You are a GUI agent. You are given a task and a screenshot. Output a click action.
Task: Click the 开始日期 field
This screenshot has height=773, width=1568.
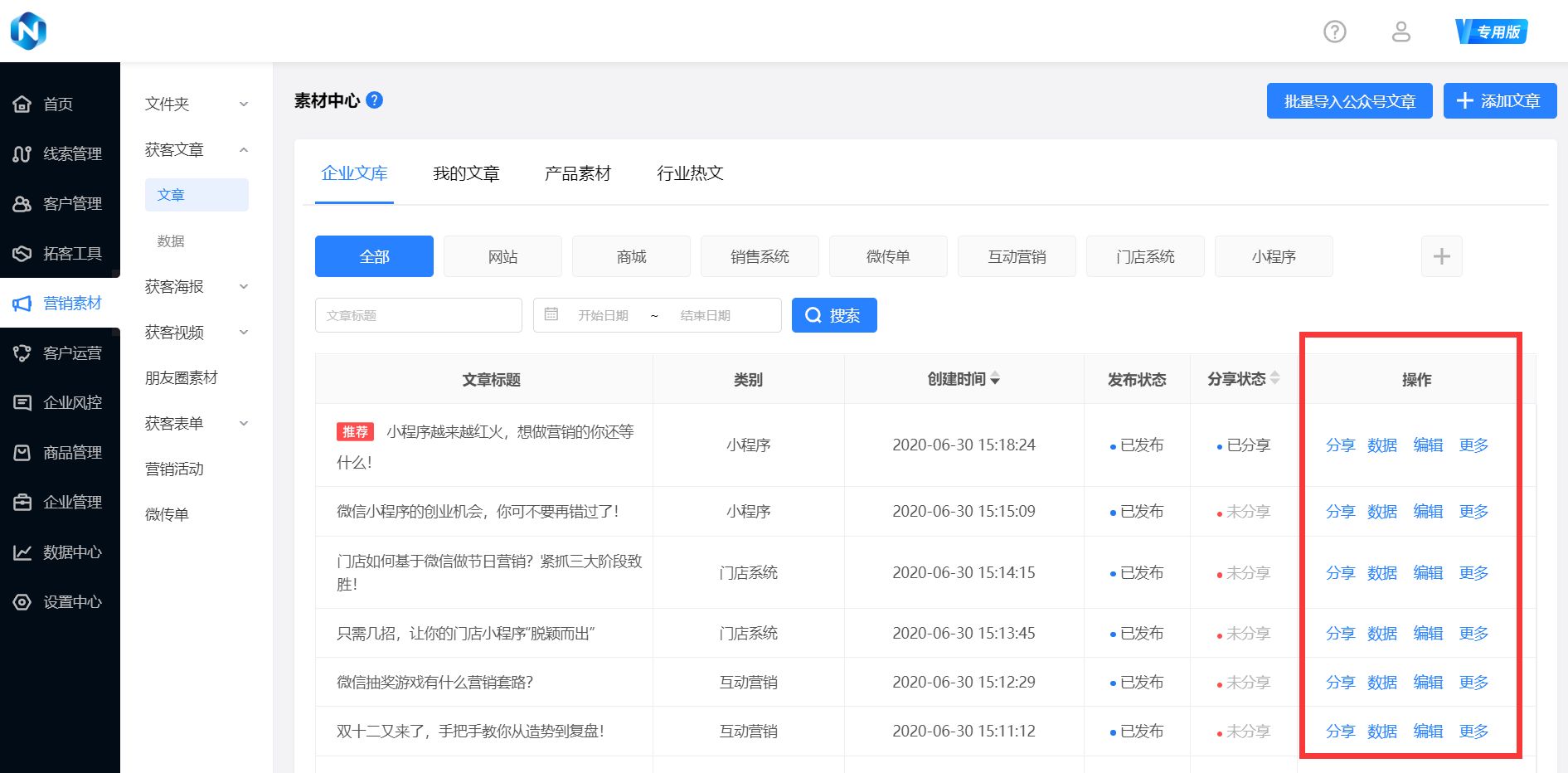tap(603, 315)
